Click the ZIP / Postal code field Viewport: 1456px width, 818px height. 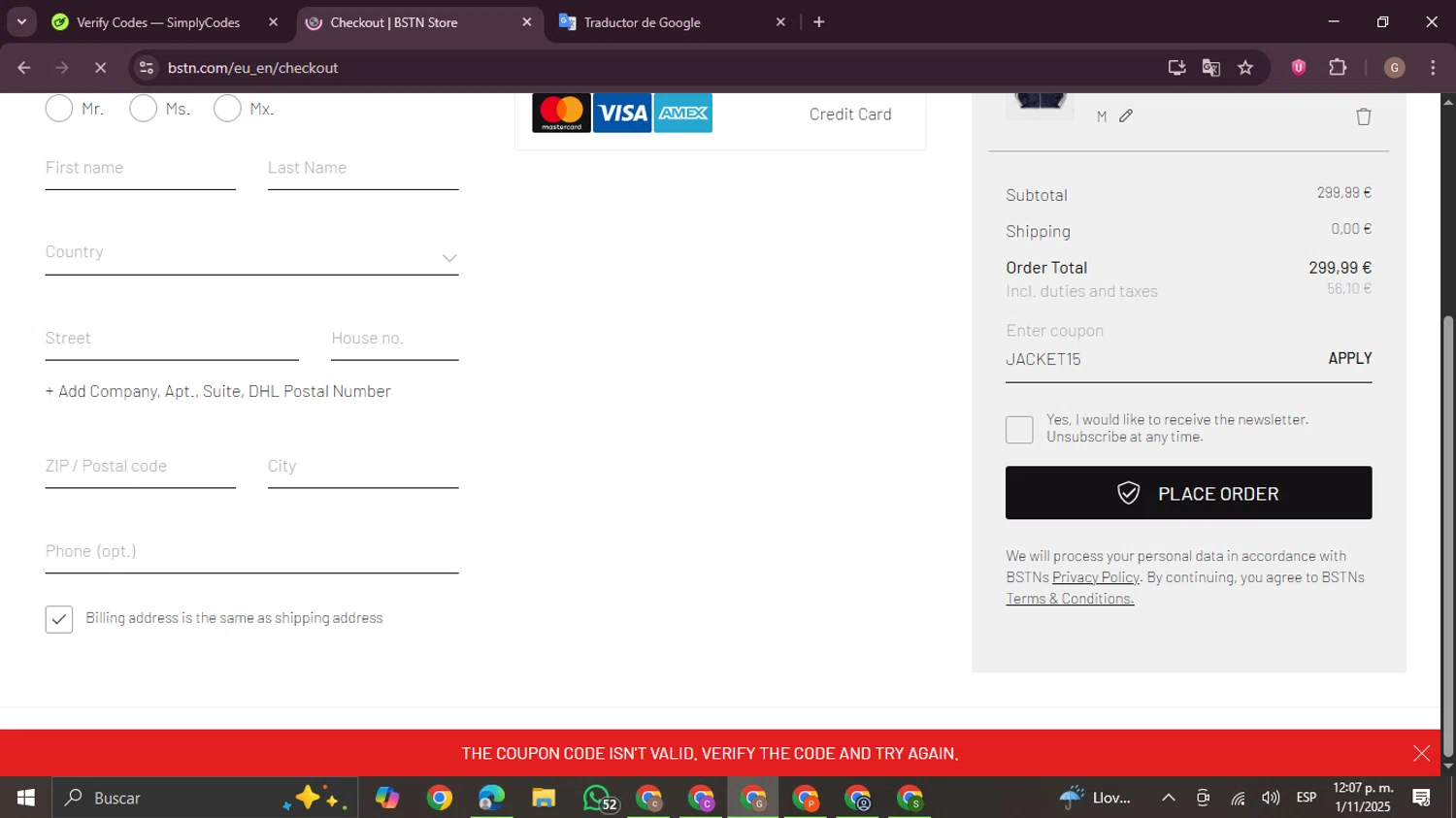(x=141, y=468)
